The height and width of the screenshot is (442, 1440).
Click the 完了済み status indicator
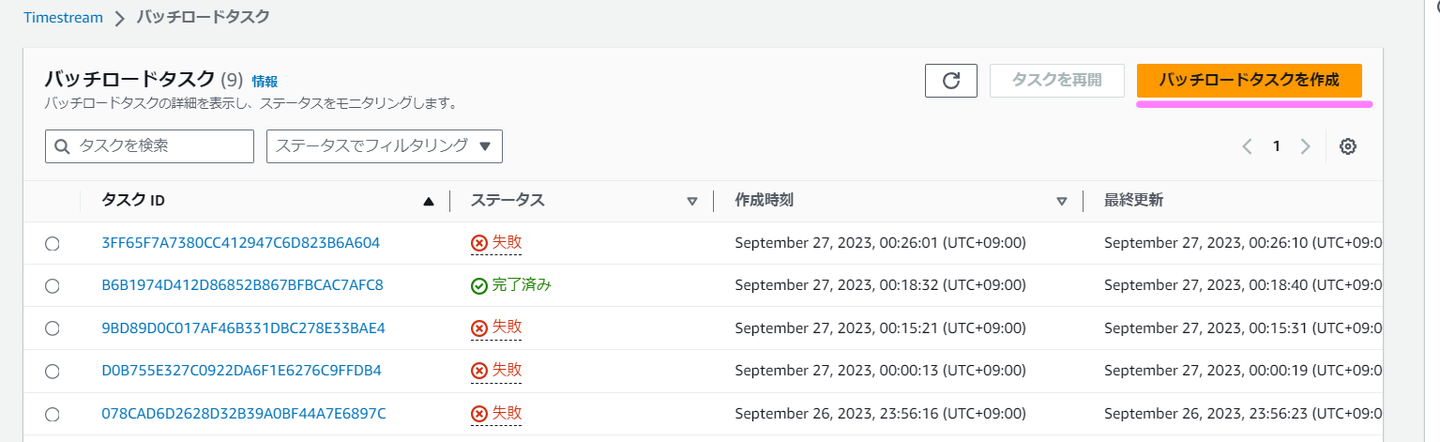[x=511, y=285]
